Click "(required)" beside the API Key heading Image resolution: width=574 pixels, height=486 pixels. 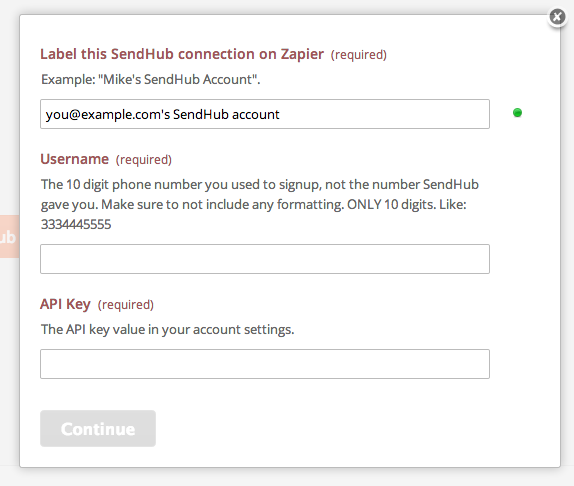pos(126,305)
